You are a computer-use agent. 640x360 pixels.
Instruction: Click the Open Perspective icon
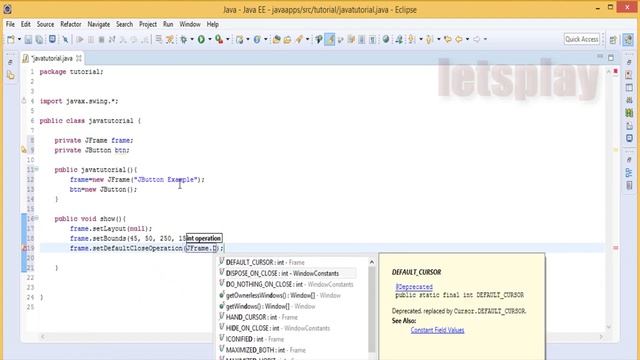[x=613, y=40]
